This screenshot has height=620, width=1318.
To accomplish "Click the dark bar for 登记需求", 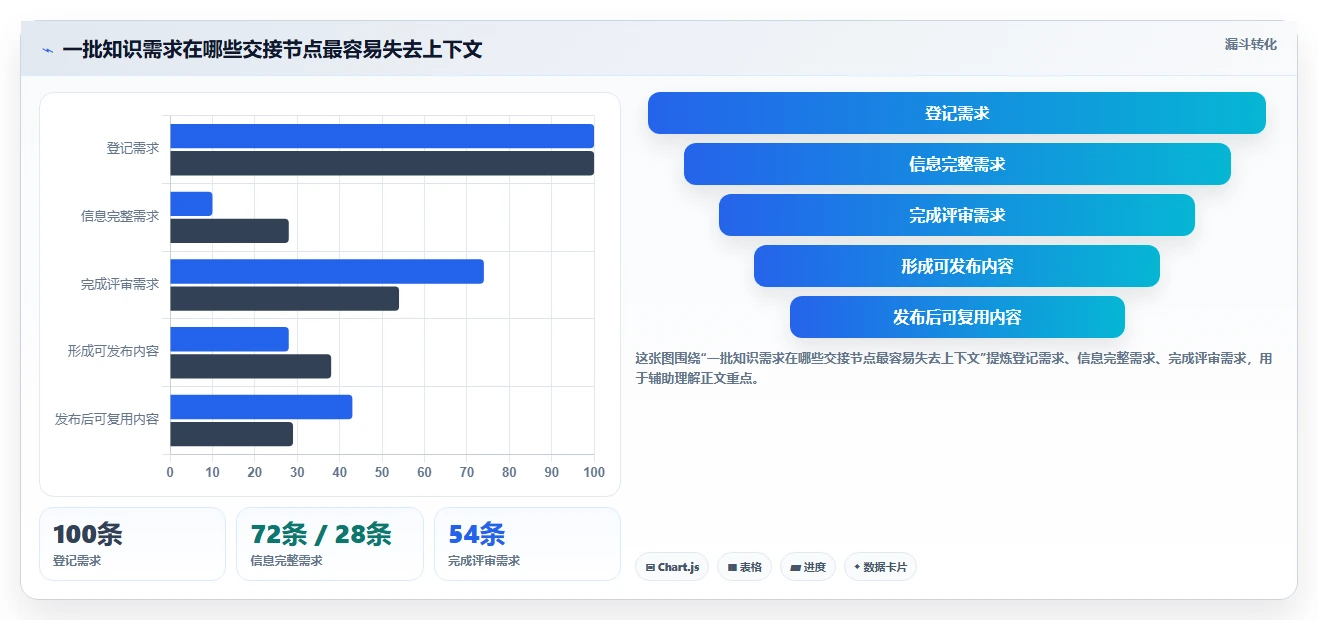I will click(x=382, y=163).
